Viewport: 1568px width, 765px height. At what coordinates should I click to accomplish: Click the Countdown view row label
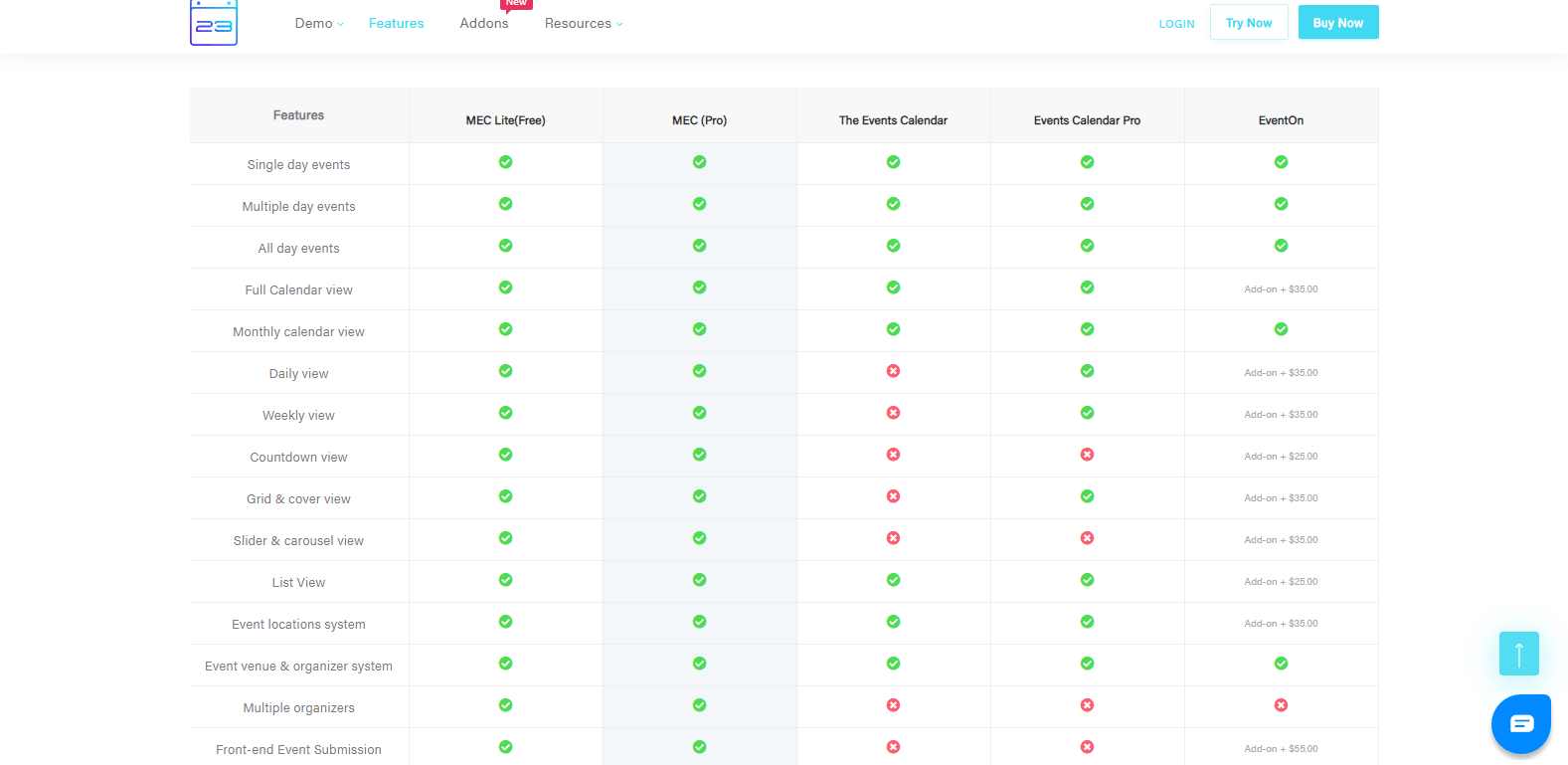(x=298, y=458)
